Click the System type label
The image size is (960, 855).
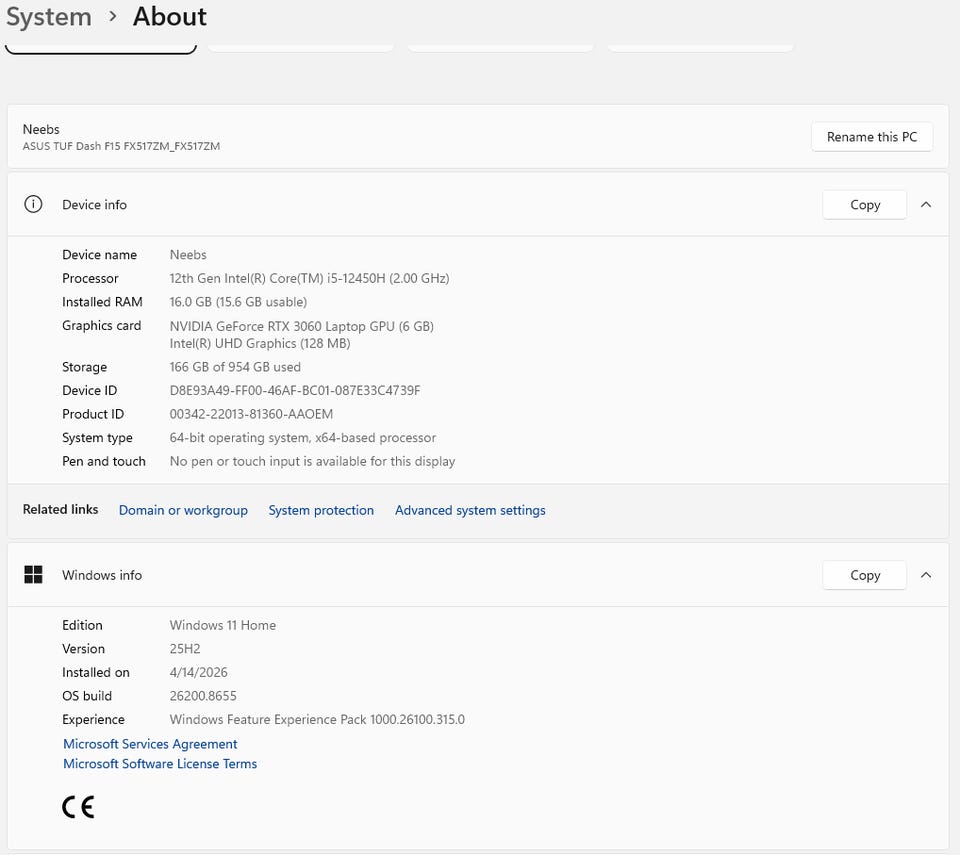point(97,438)
